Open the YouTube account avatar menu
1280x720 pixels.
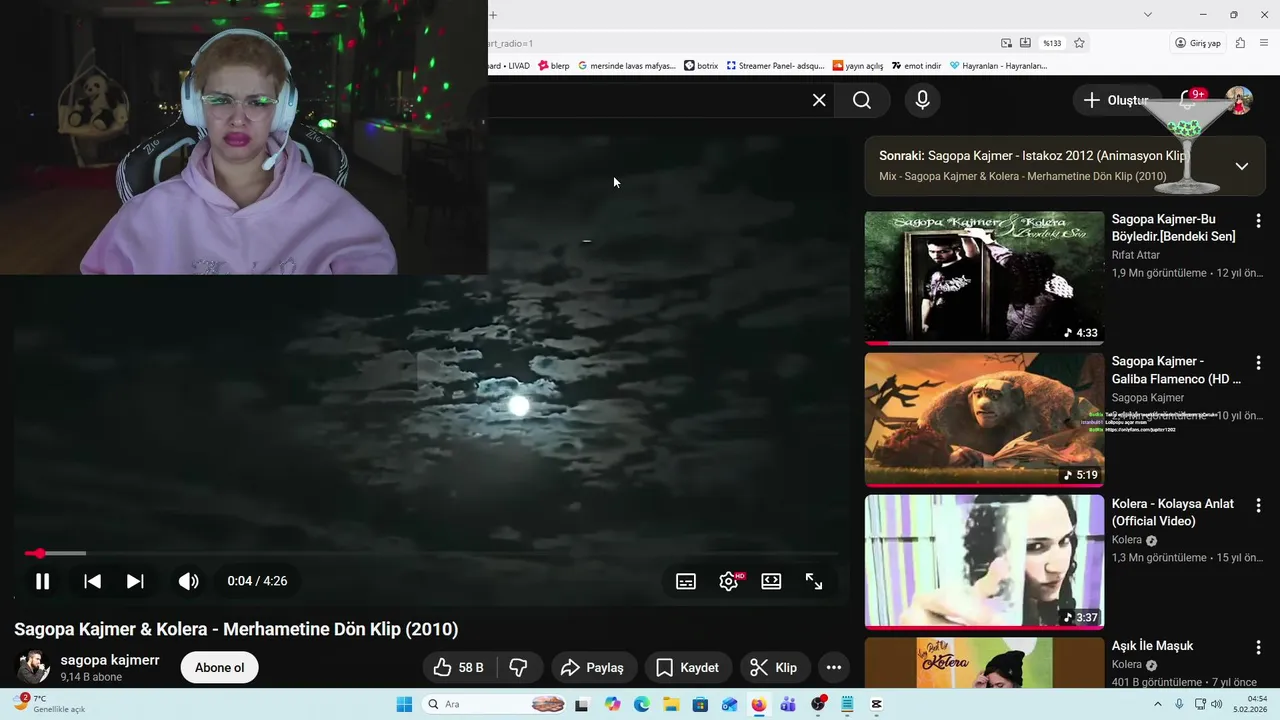[1239, 100]
